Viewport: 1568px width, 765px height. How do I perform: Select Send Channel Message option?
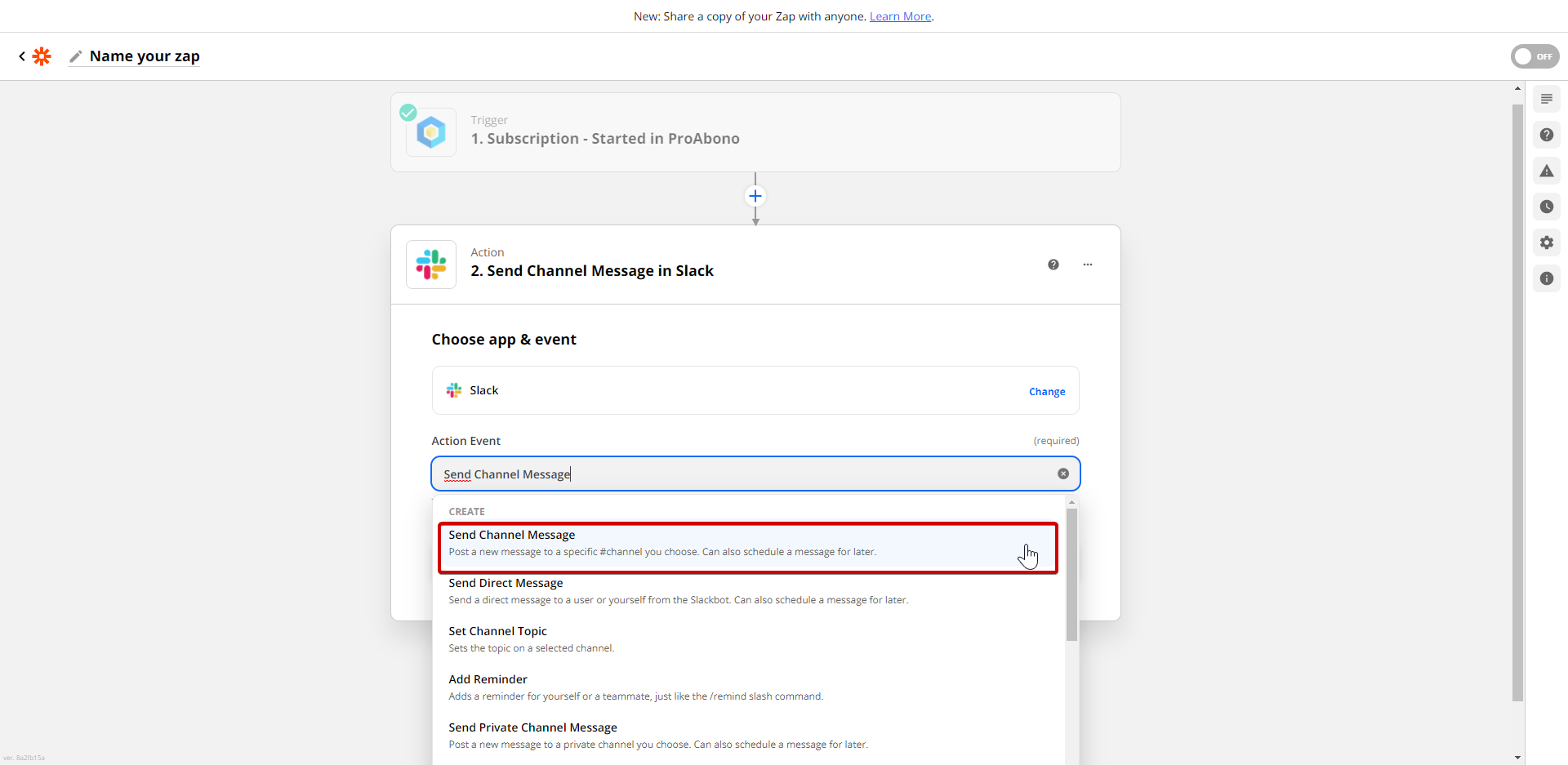click(748, 543)
